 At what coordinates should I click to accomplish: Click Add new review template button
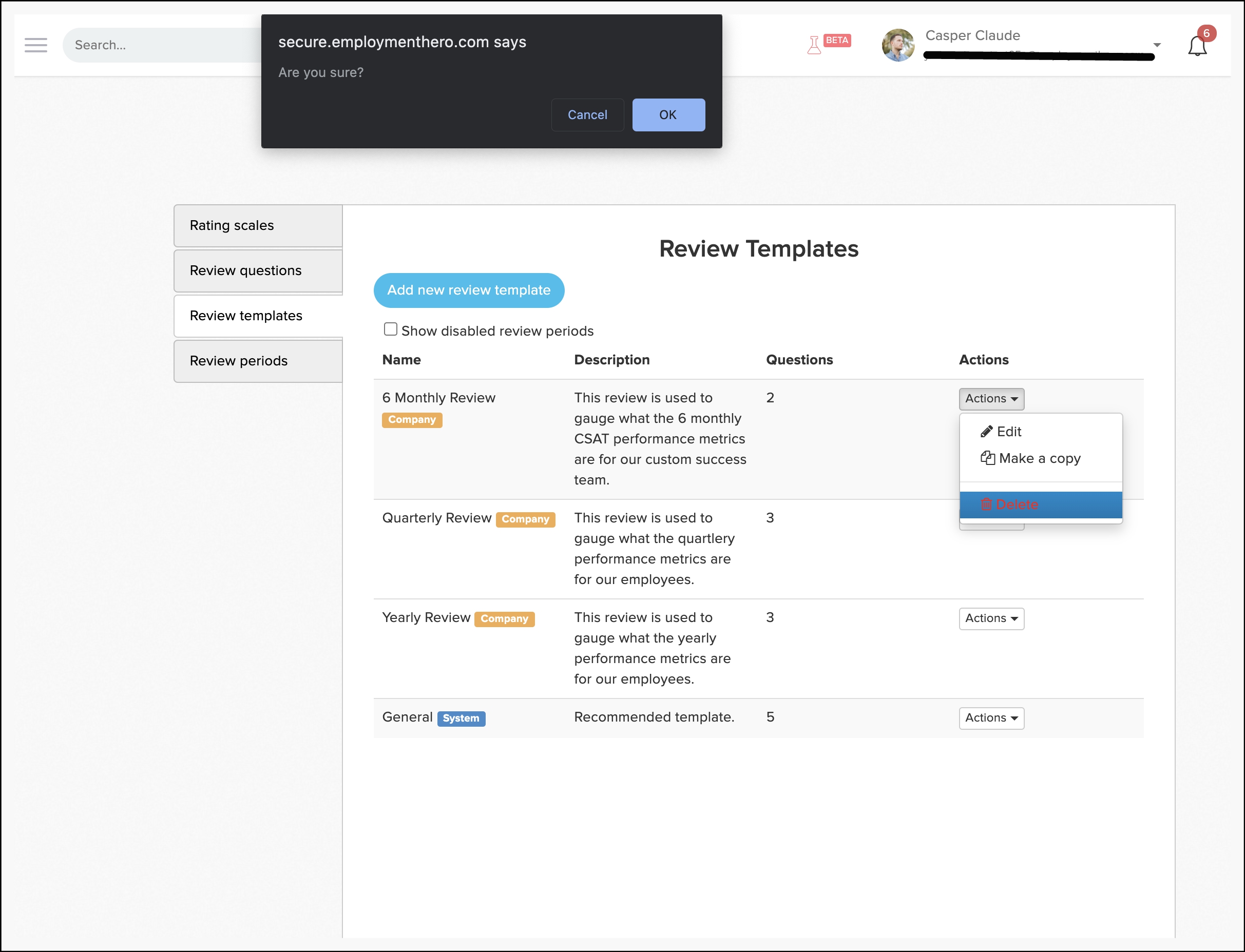[469, 290]
